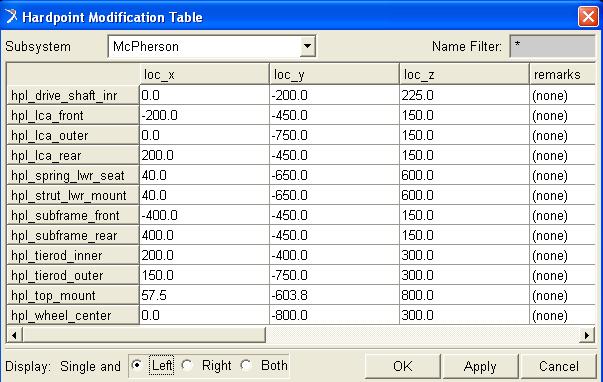
Task: Click loc_z cell 800.0 of hpl_top_mount
Action: click(465, 295)
